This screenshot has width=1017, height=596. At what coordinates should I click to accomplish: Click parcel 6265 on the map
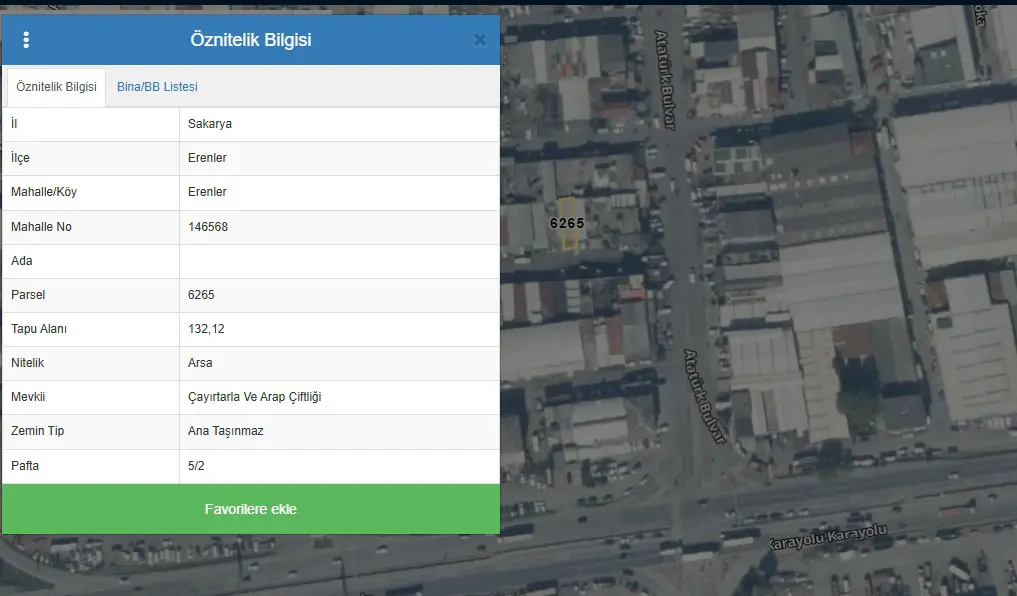[x=568, y=224]
